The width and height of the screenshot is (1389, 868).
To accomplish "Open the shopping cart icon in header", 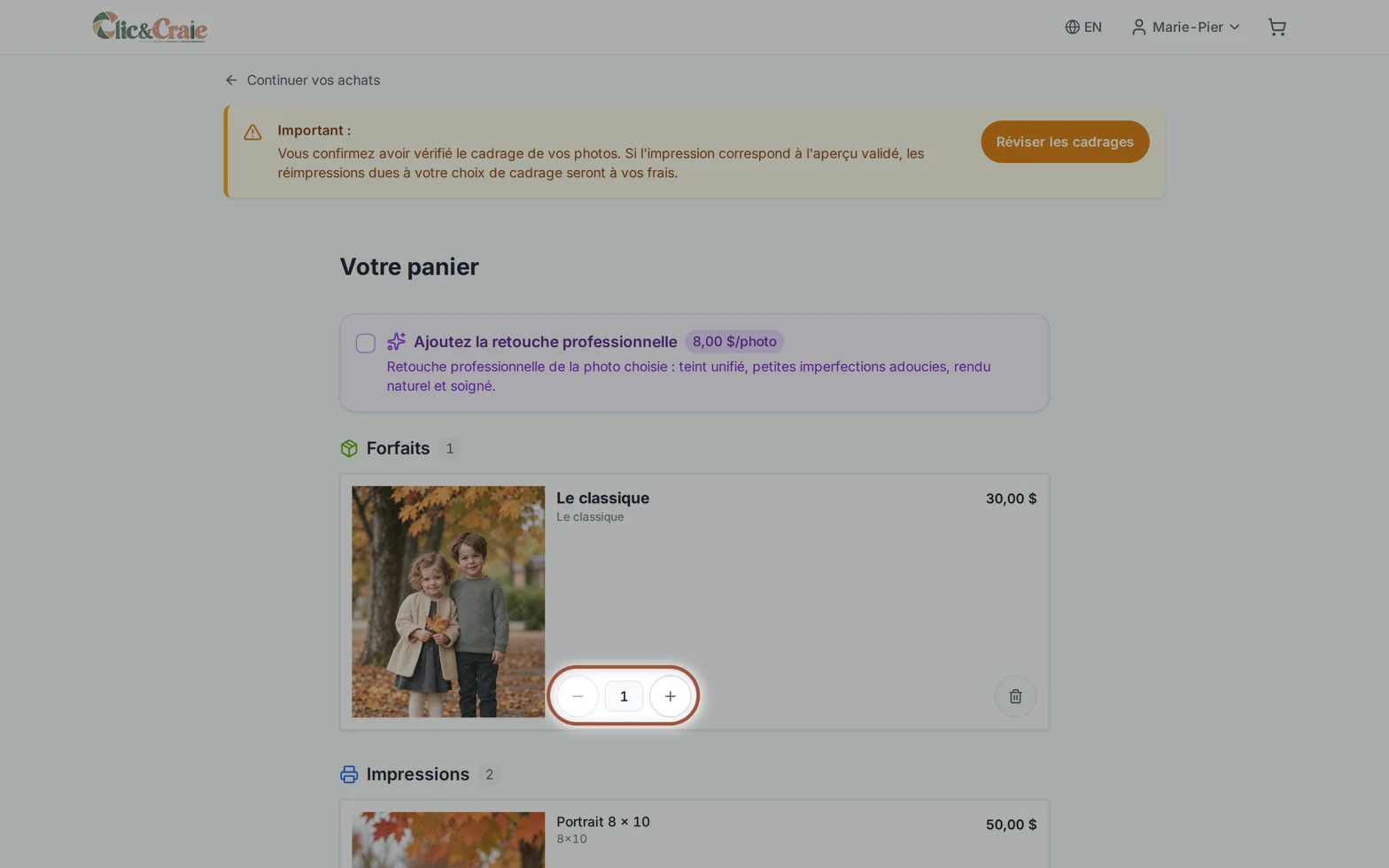I will 1276,27.
